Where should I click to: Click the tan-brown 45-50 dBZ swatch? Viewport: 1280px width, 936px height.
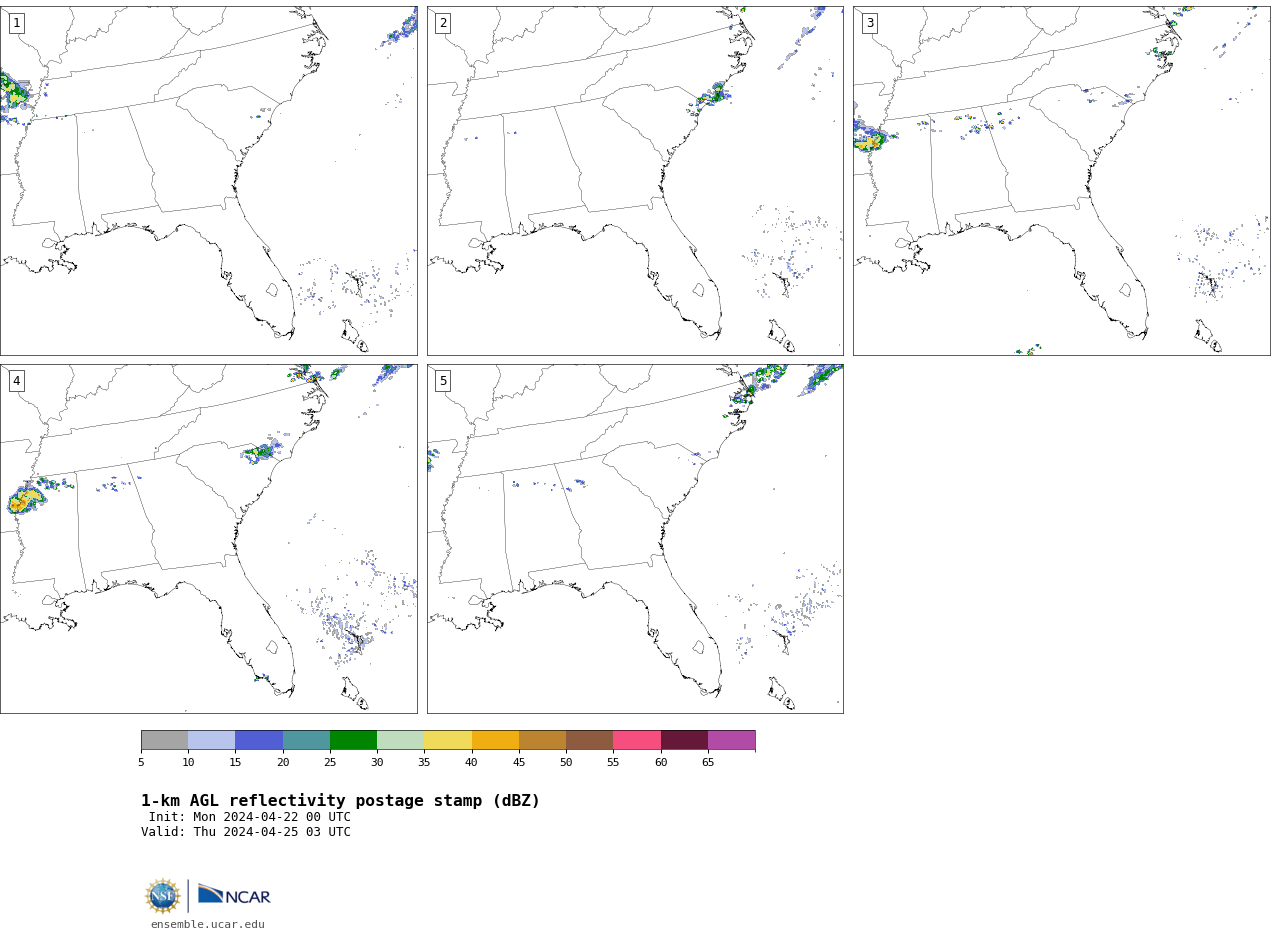542,740
